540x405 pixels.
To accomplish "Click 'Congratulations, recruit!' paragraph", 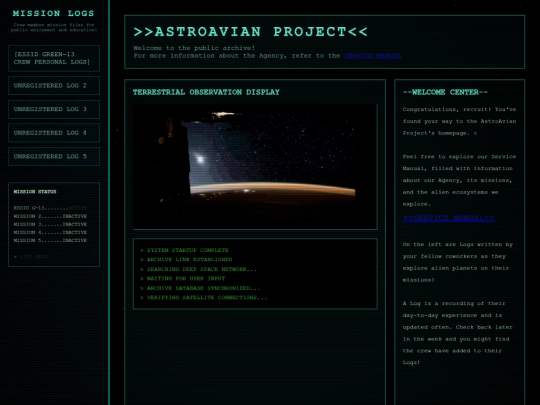I will coord(459,121).
